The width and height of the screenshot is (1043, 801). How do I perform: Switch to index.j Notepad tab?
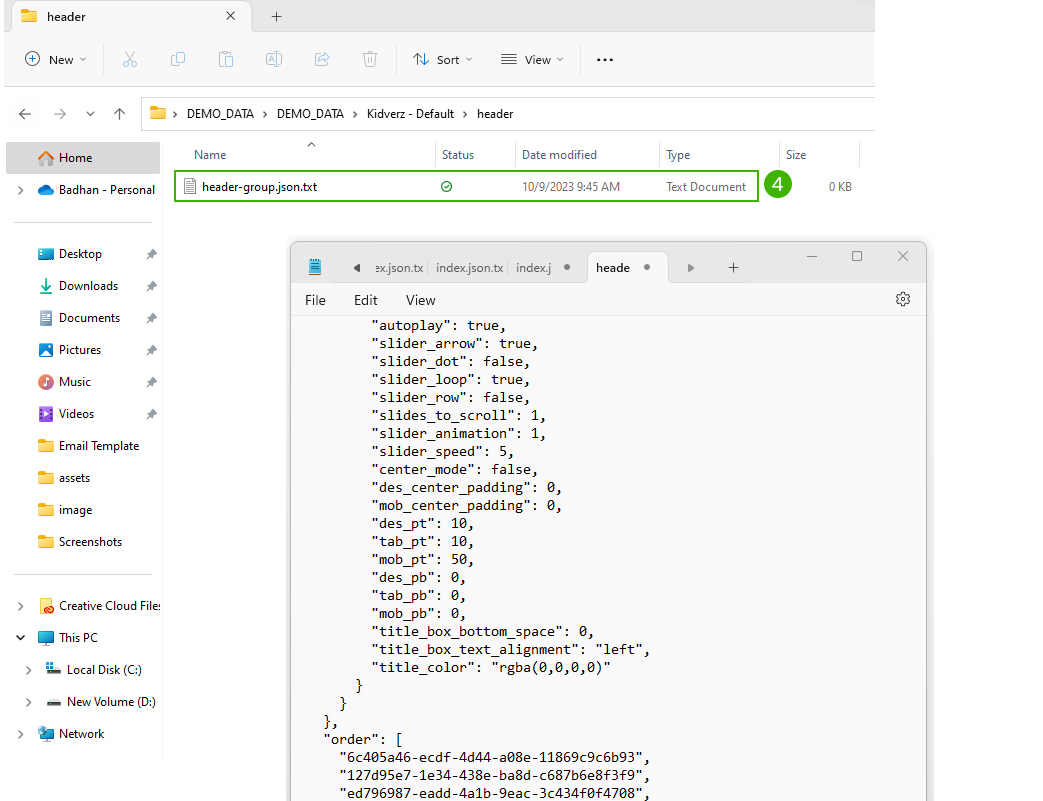pyautogui.click(x=533, y=267)
